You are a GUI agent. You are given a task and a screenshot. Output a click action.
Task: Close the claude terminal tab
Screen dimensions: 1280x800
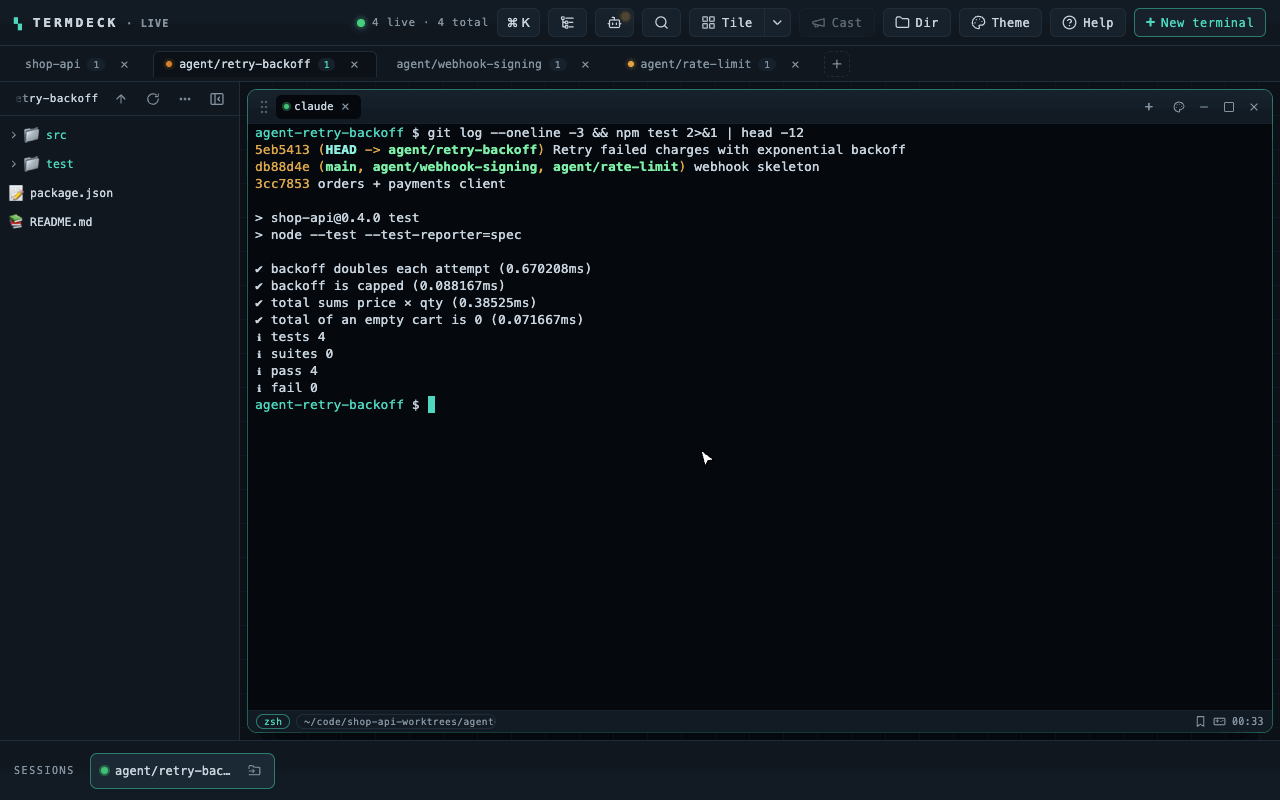click(346, 106)
